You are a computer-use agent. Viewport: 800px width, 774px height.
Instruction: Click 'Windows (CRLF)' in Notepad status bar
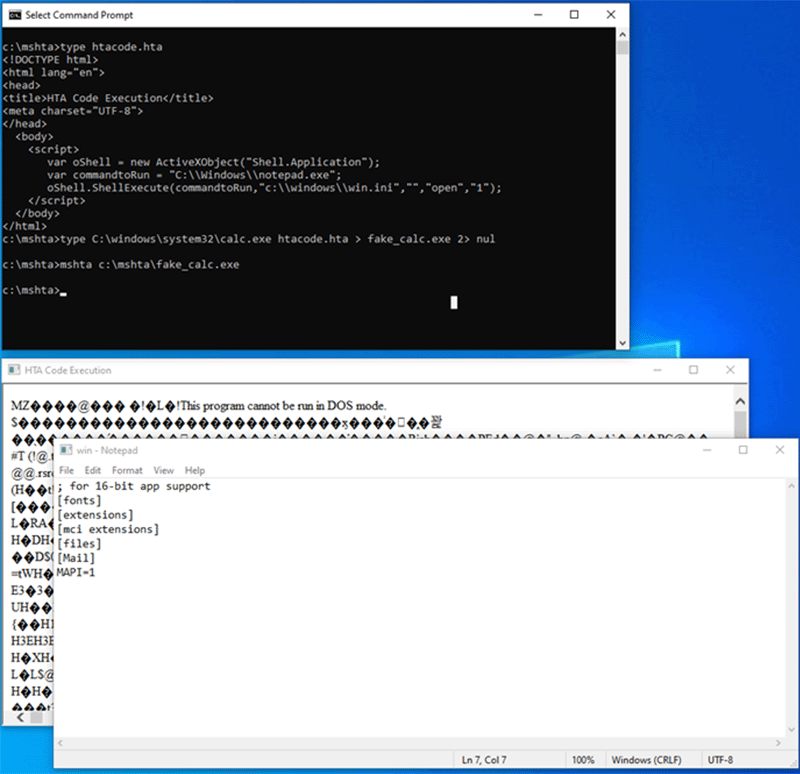(x=646, y=760)
